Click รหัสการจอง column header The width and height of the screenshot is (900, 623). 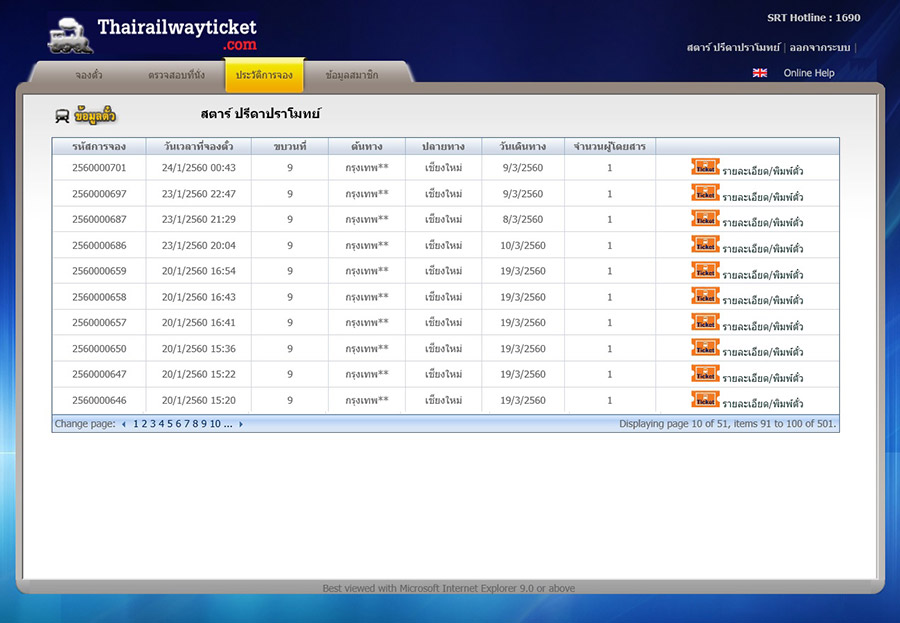(x=99, y=146)
